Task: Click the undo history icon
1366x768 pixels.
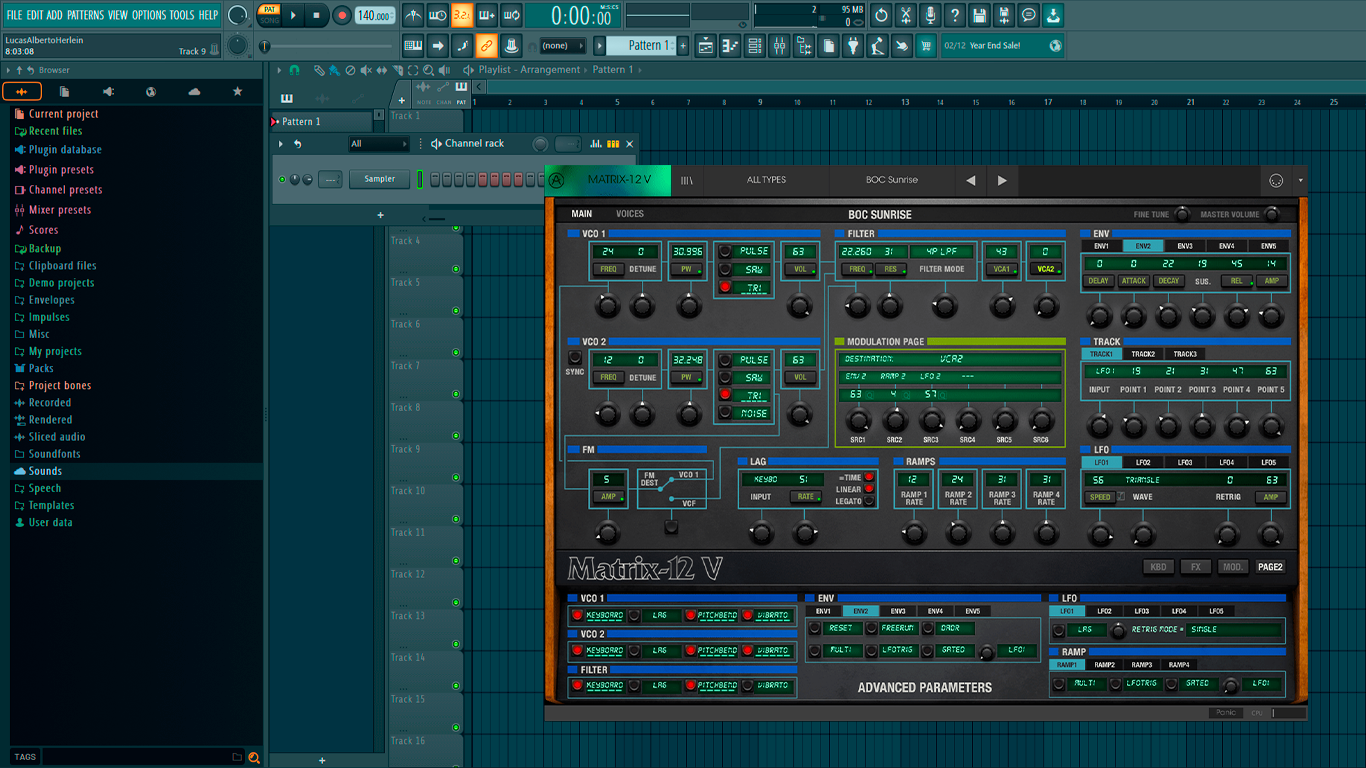Action: coord(881,15)
